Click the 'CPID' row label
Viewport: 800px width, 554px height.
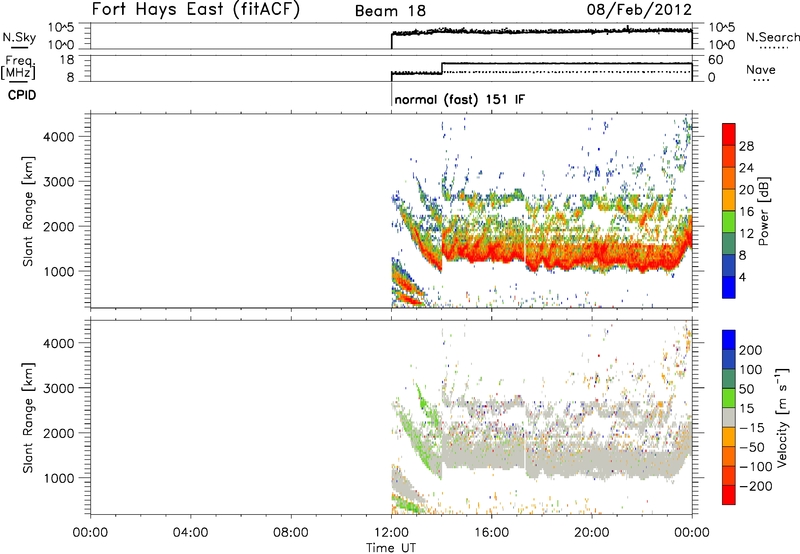tap(22, 95)
